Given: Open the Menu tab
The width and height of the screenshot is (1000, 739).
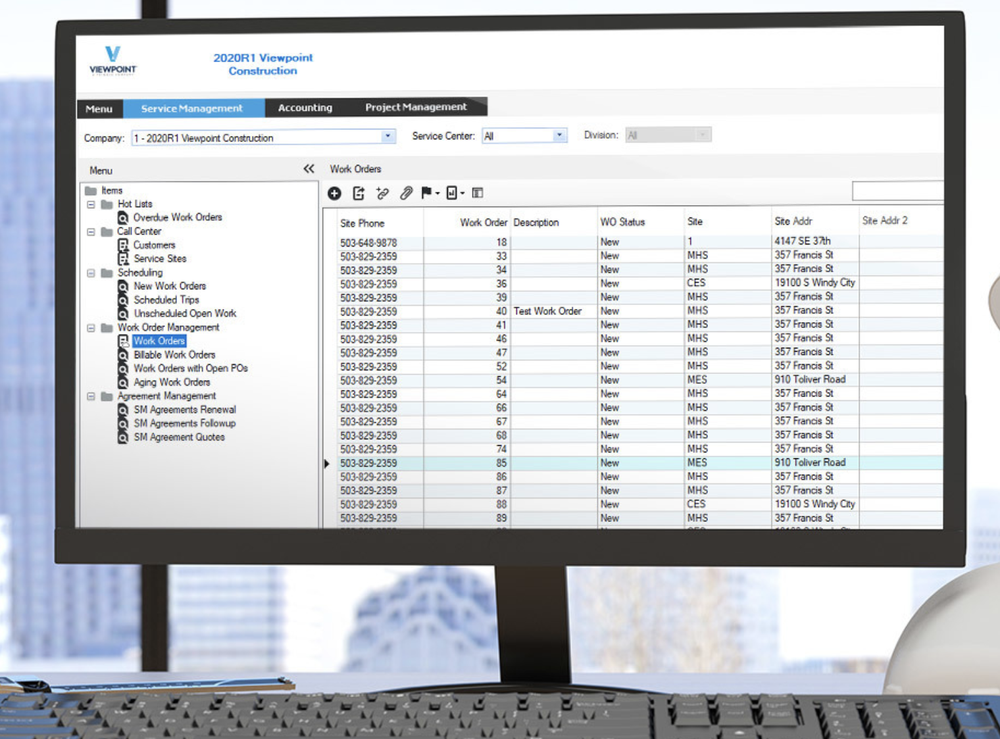Looking at the screenshot, I should [99, 109].
